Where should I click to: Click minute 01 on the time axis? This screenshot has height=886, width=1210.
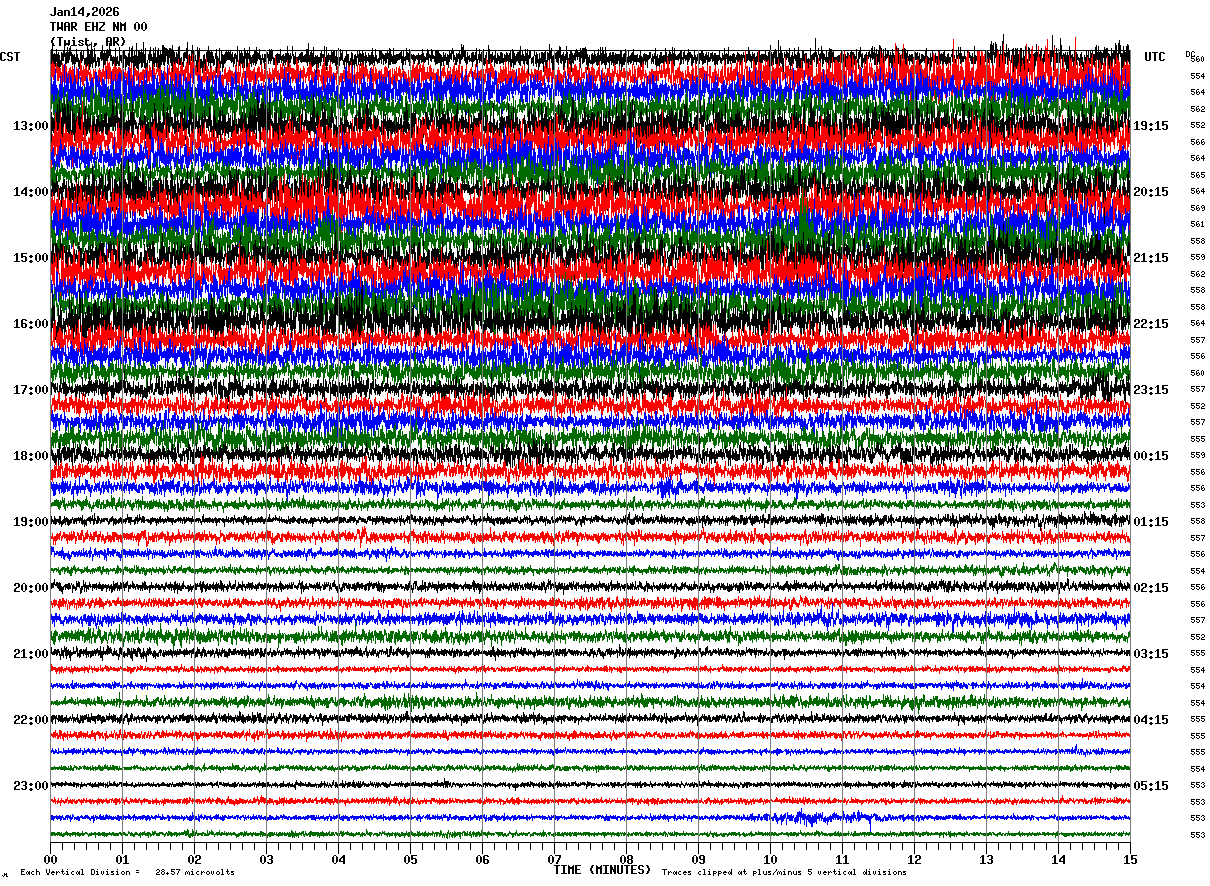[122, 859]
